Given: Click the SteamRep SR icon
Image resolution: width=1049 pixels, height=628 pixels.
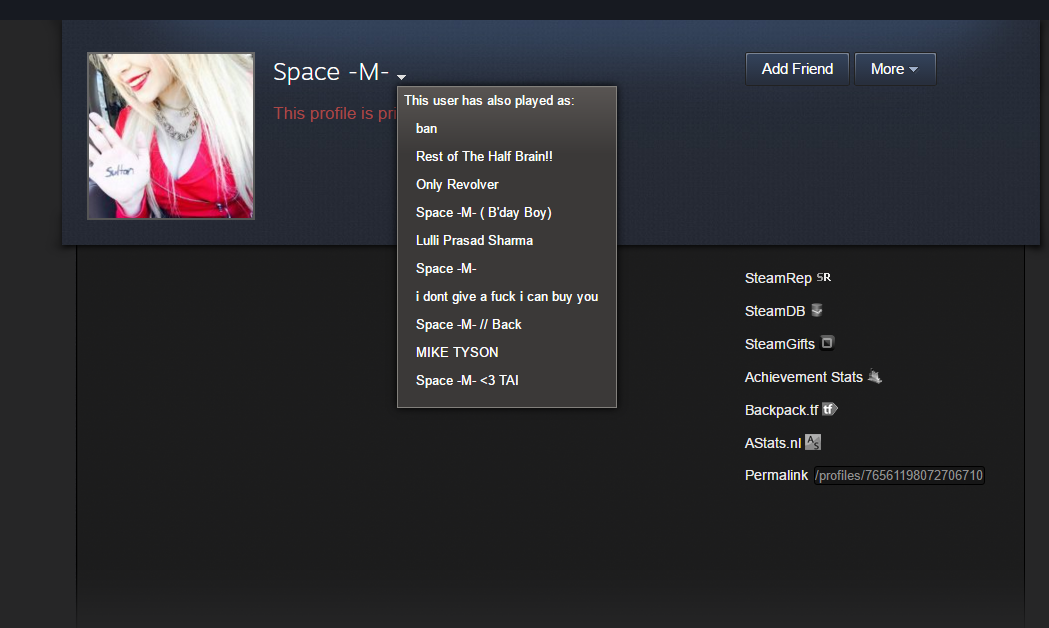Looking at the screenshot, I should pos(824,277).
